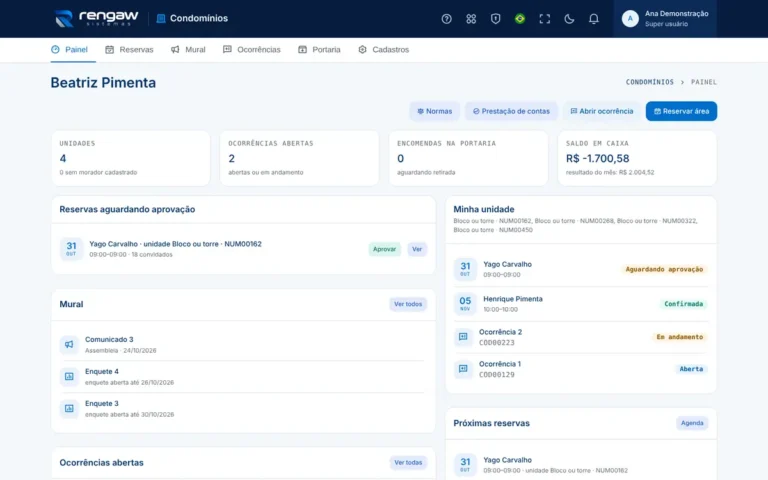This screenshot has width=768, height=480.
Task: Click Ver on Yago Carvalho reservation
Action: click(417, 249)
